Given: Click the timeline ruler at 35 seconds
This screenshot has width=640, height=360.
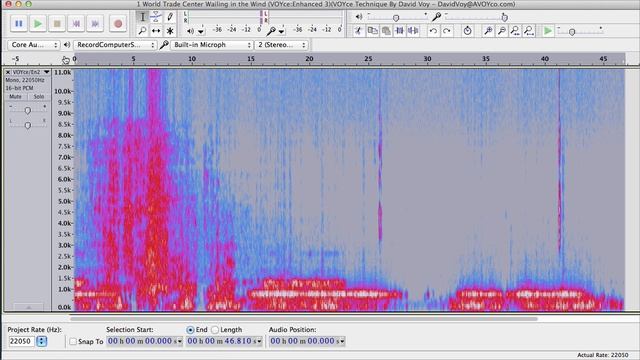Looking at the screenshot, I should 486,59.
